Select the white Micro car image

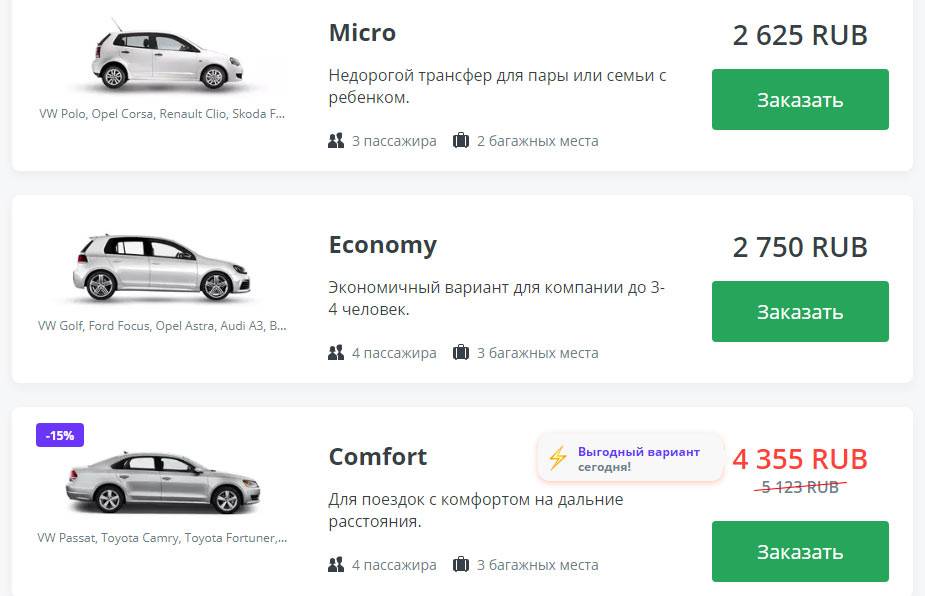162,58
